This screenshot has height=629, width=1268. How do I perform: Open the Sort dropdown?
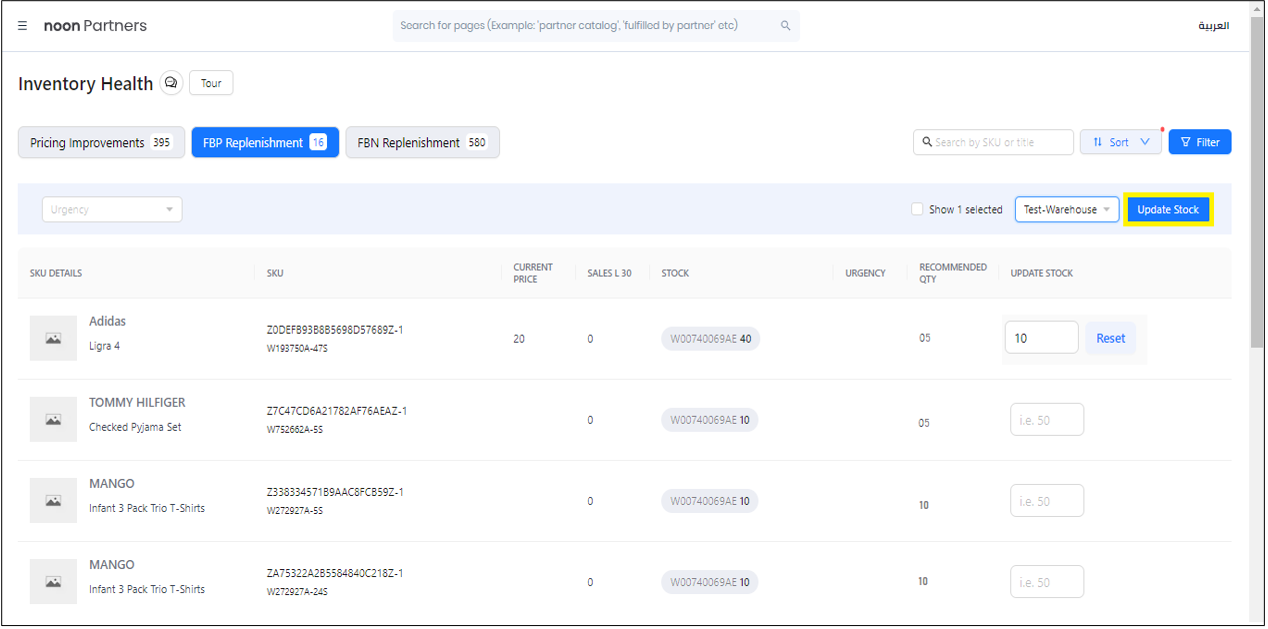1120,142
